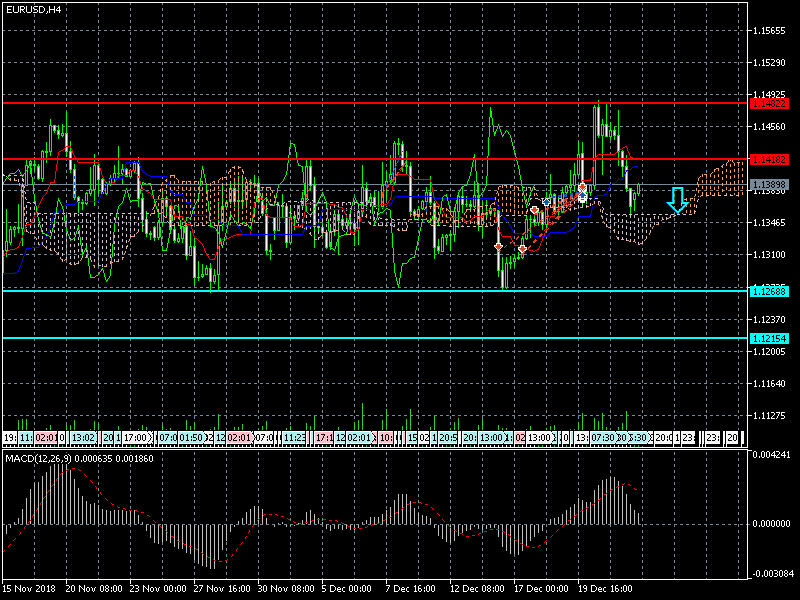
Task: Click the 11:23 news event marker
Action: (x=294, y=438)
